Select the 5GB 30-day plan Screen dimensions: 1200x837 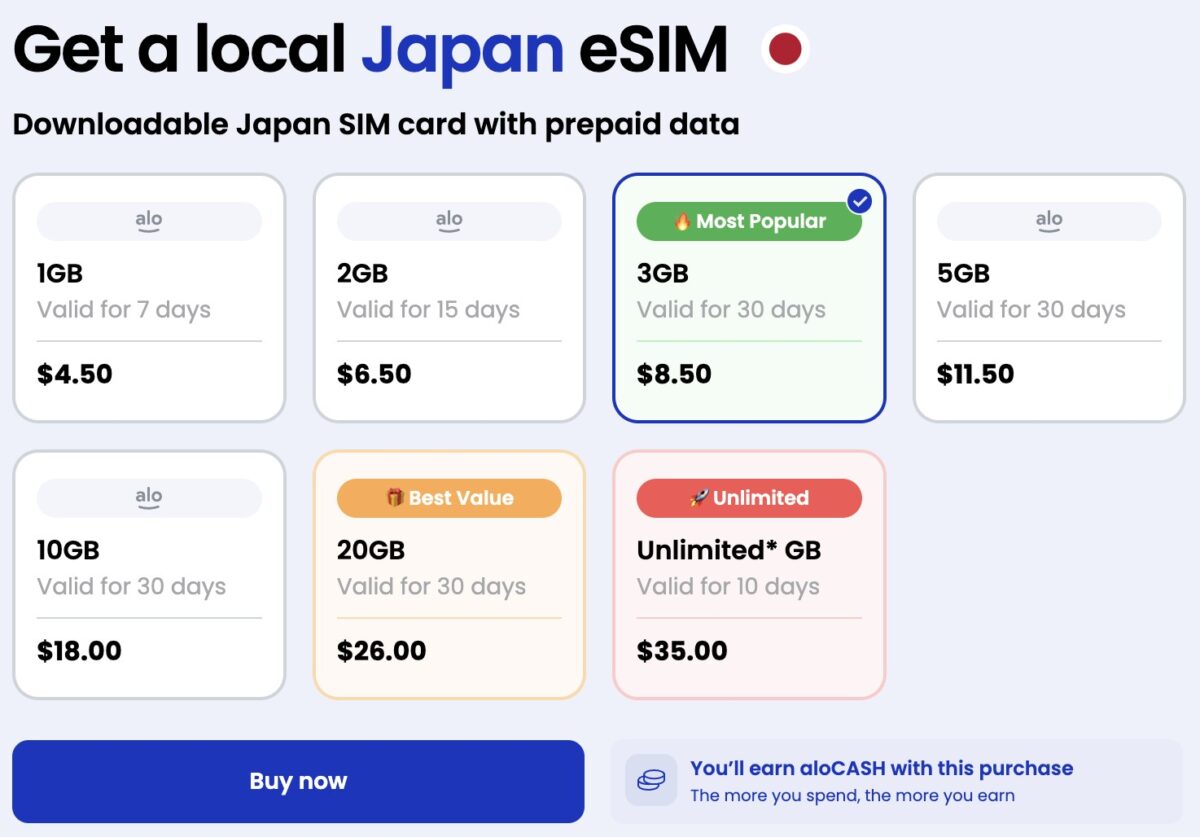(x=1048, y=296)
